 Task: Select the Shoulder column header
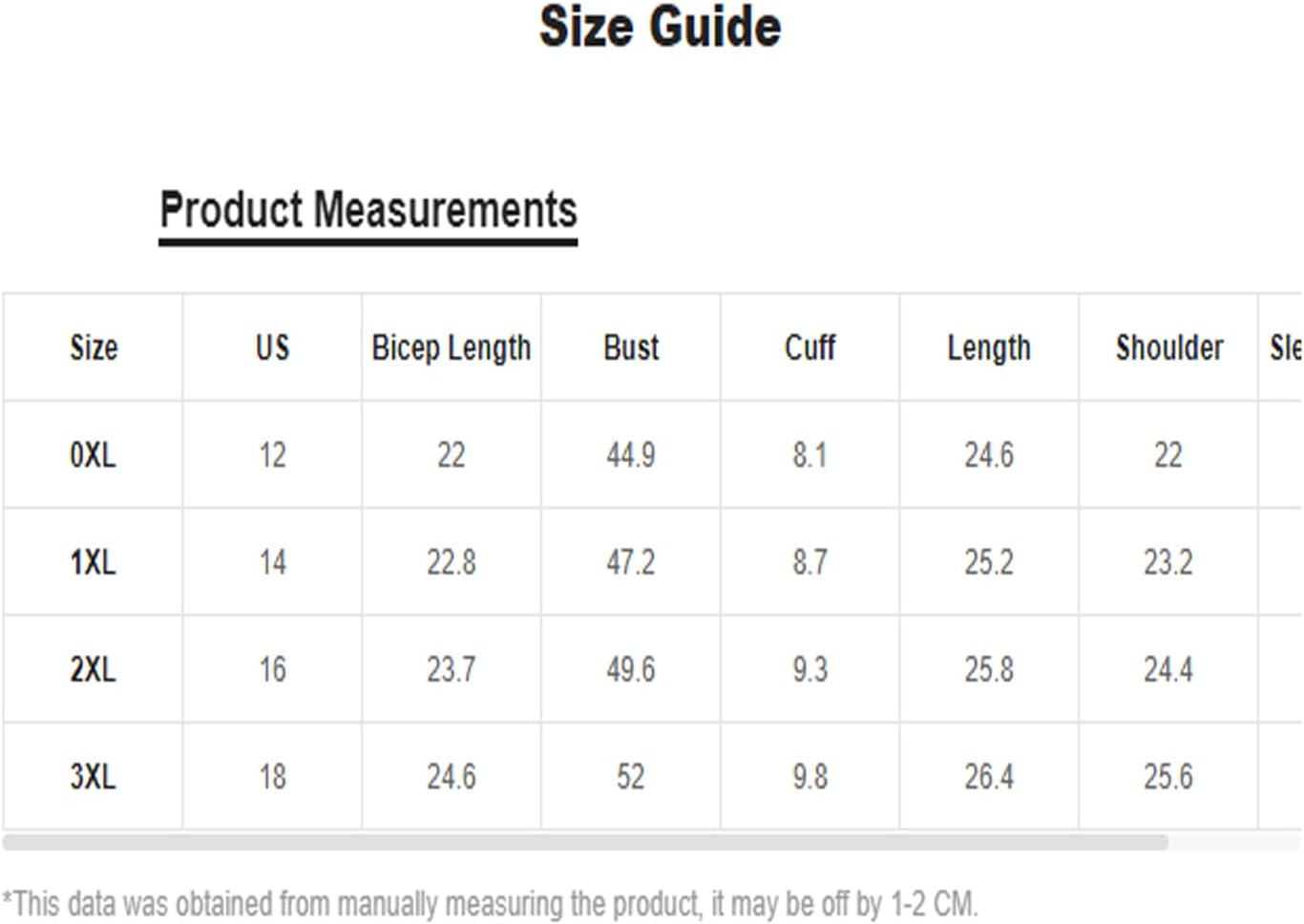1169,347
